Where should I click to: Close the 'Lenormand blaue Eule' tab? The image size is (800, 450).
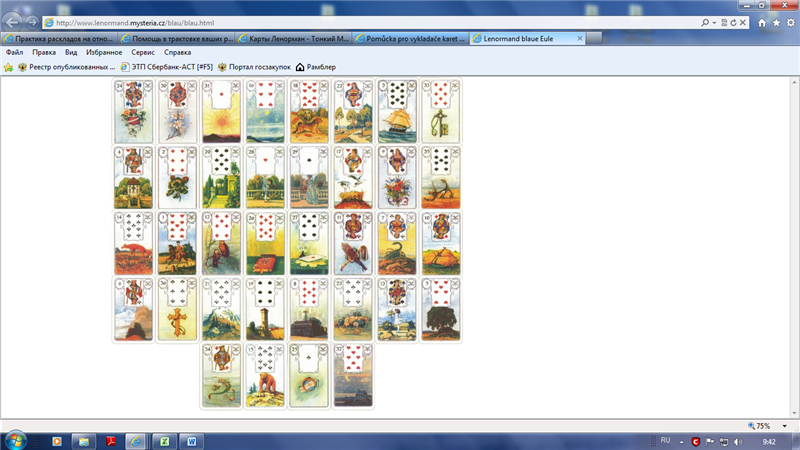pos(580,38)
